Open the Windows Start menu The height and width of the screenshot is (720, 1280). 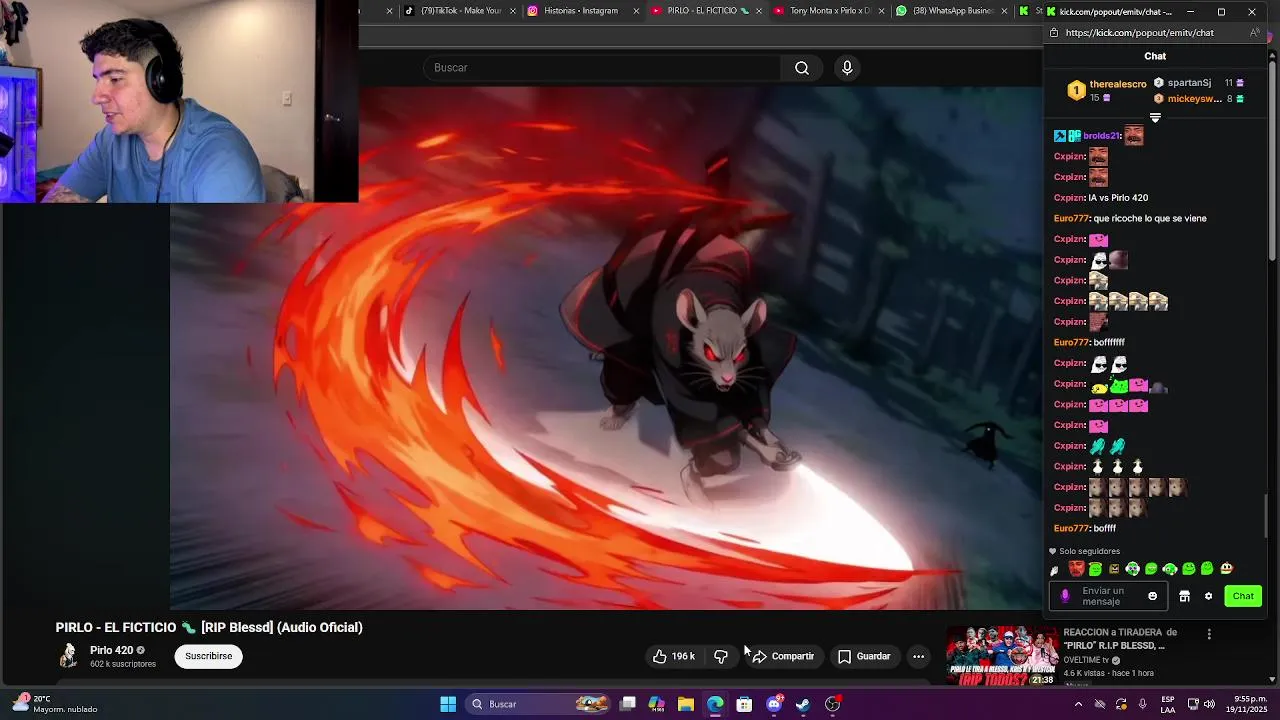coord(448,704)
